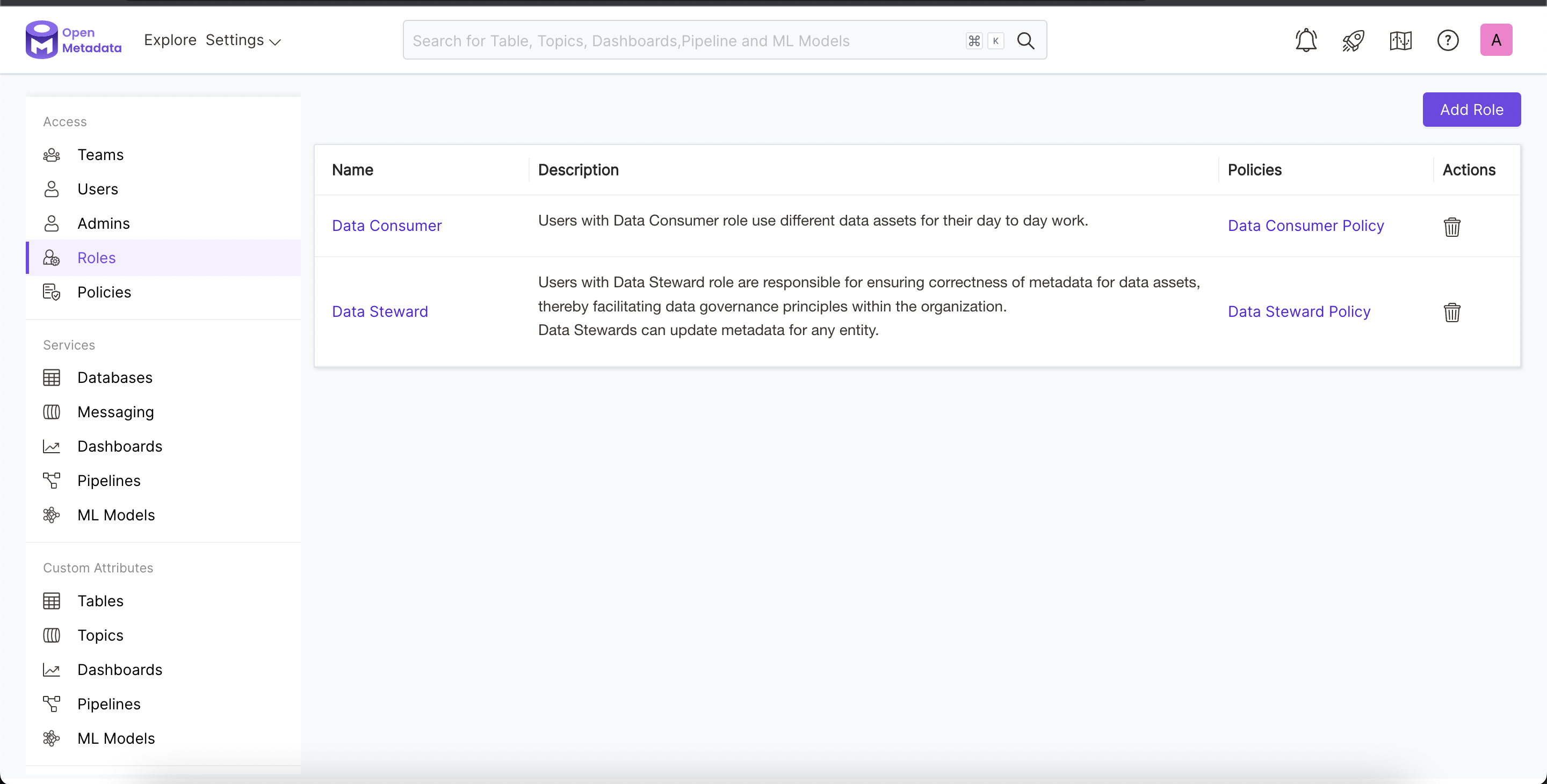
Task: Open ML Models under Custom Attributes
Action: [116, 738]
